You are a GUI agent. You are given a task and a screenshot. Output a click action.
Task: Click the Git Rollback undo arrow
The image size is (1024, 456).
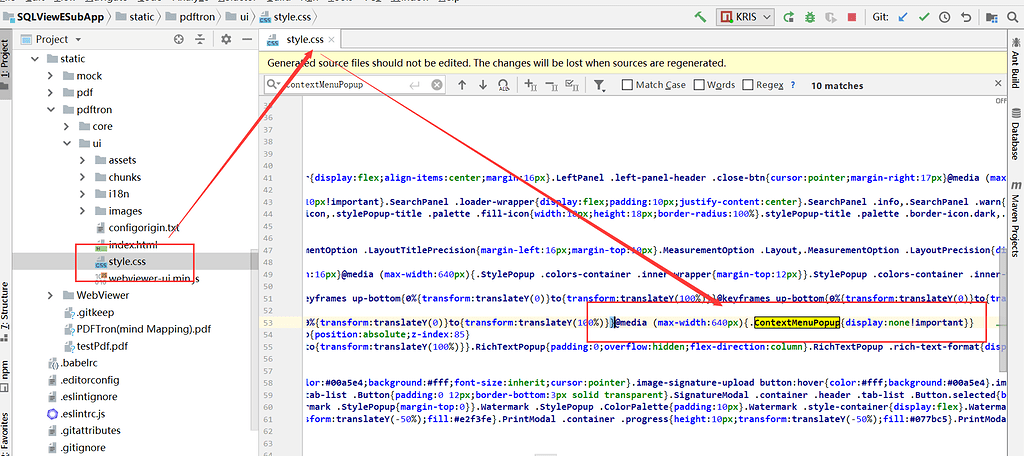point(966,17)
